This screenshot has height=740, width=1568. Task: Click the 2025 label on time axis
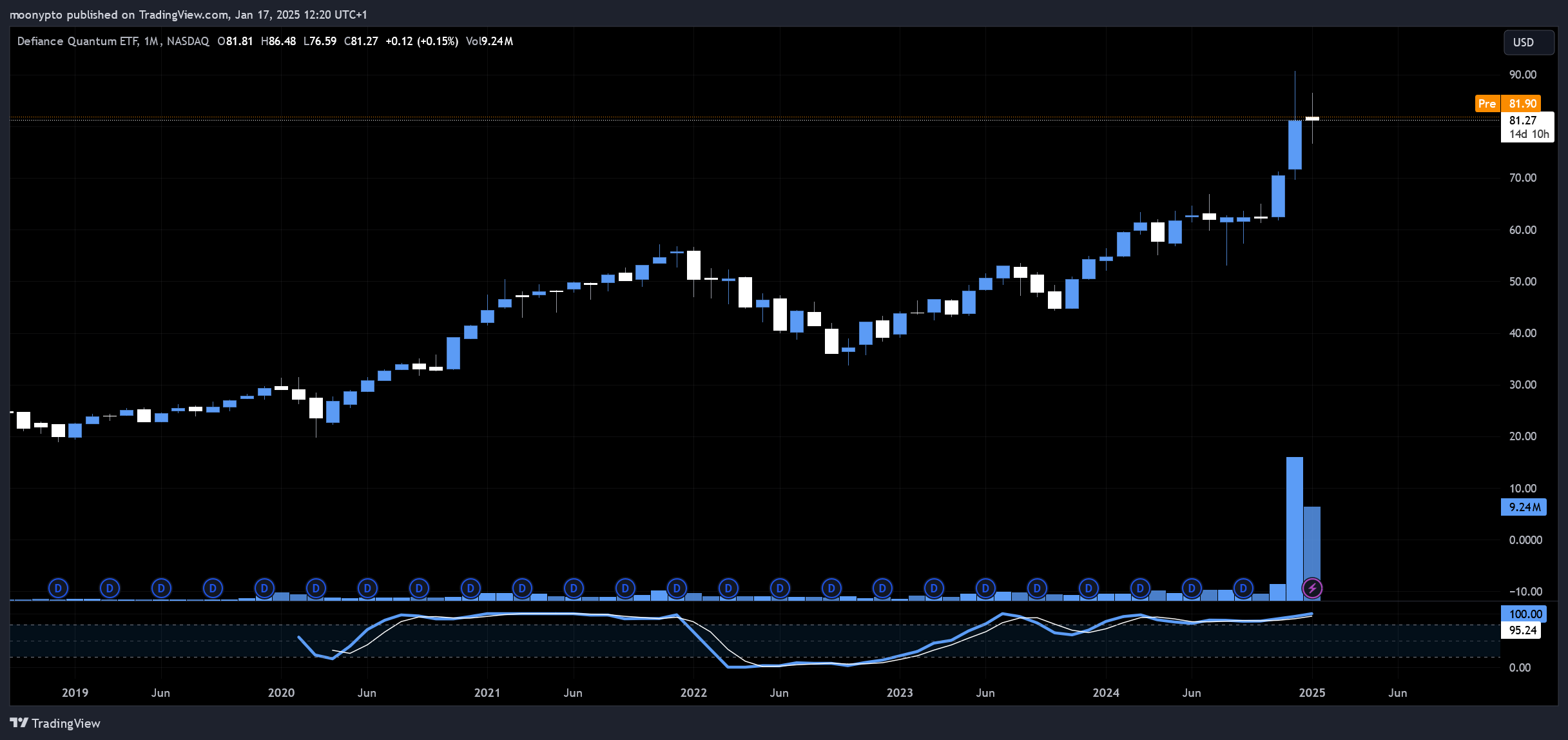pos(1312,693)
